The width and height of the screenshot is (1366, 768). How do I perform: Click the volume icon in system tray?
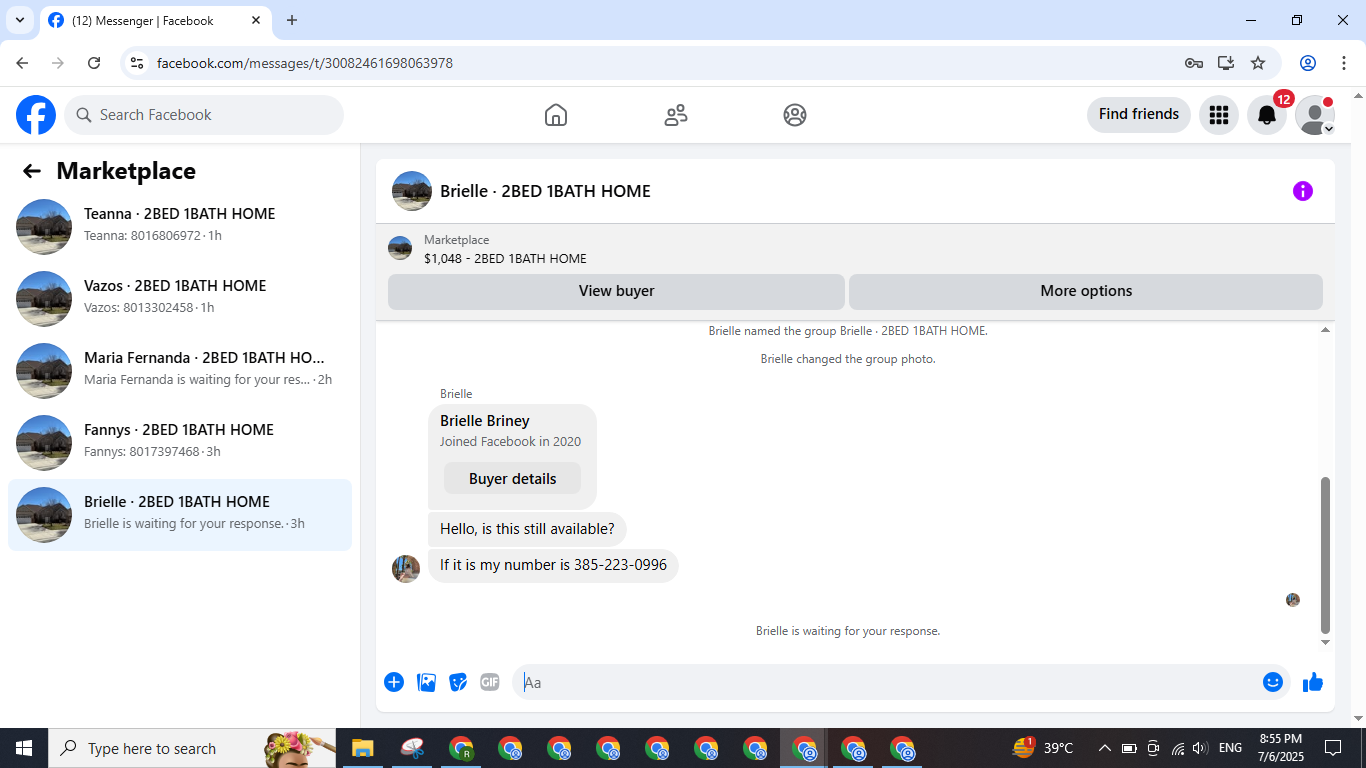(1201, 748)
